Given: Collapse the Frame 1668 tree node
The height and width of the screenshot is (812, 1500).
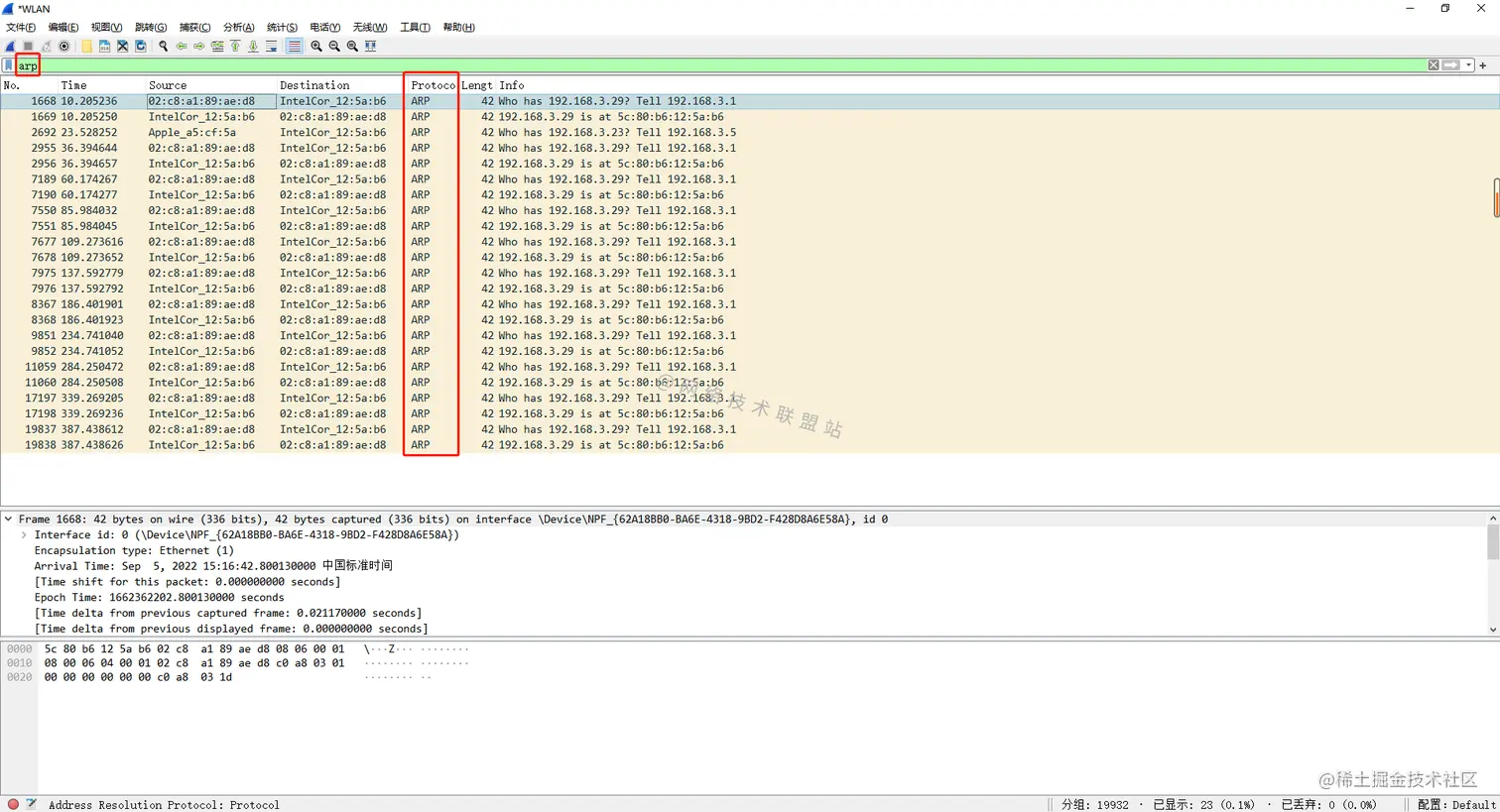Looking at the screenshot, I should pyautogui.click(x=8, y=519).
